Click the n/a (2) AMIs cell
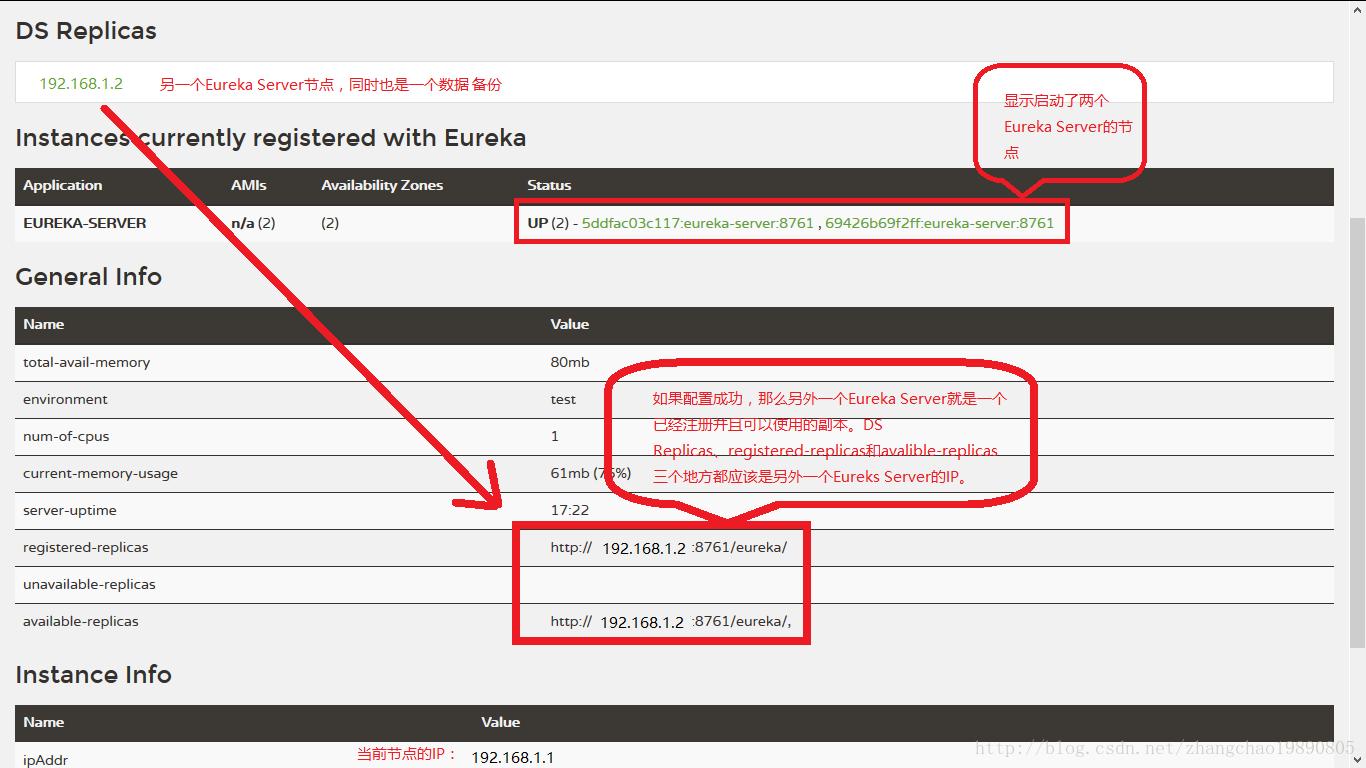This screenshot has width=1366, height=768. 253,223
